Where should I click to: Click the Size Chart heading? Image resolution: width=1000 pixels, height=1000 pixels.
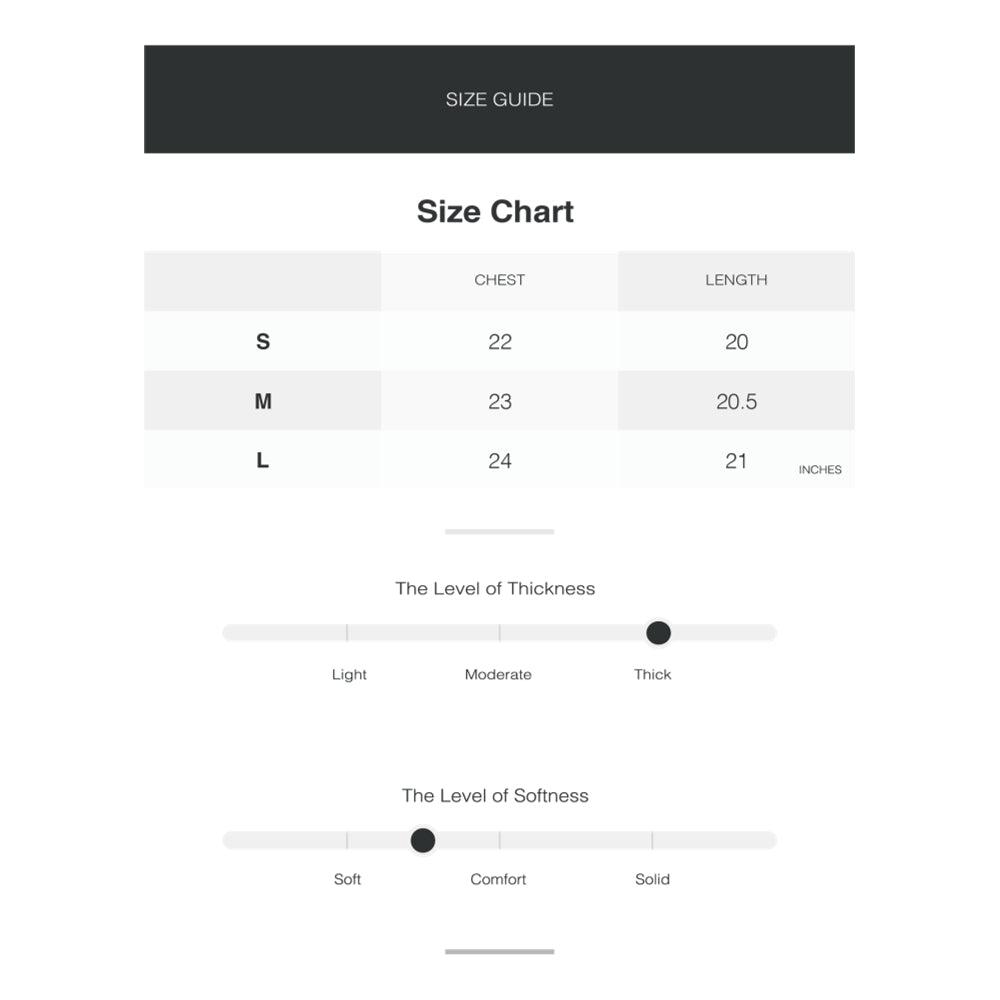(495, 212)
